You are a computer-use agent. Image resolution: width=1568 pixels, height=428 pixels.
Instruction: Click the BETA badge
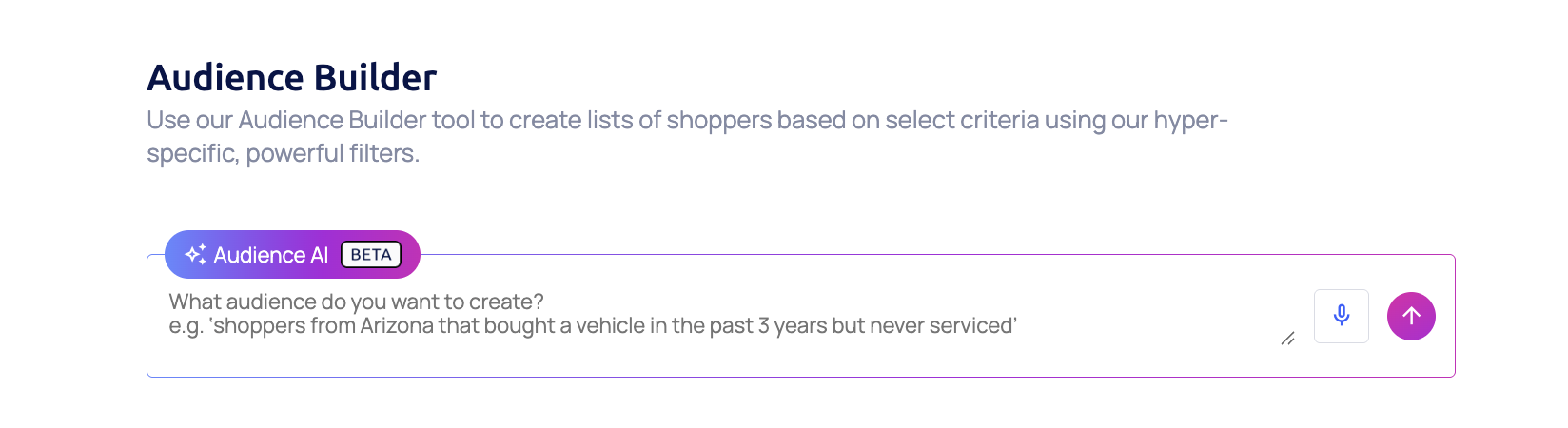(371, 255)
